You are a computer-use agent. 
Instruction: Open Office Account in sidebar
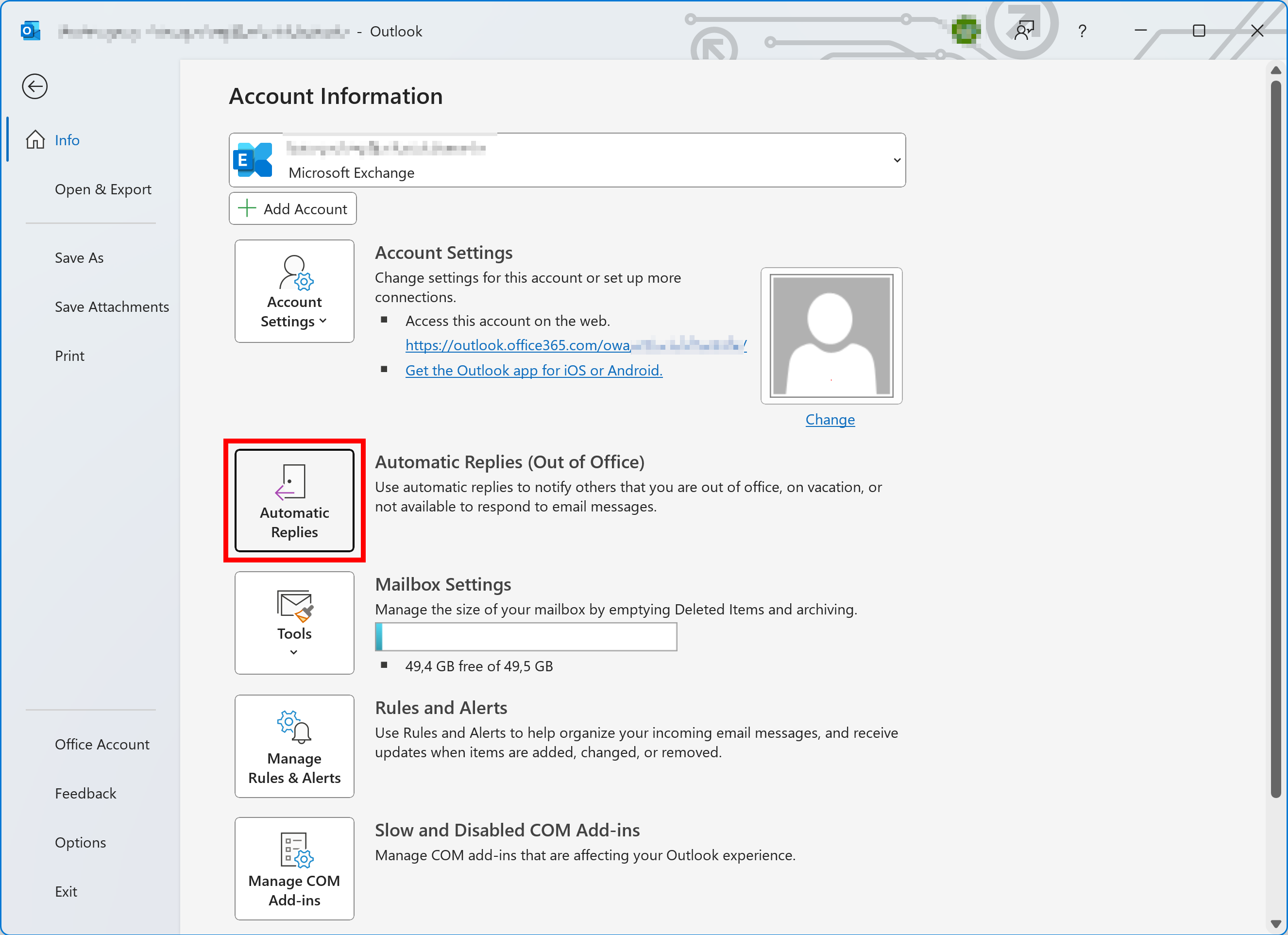[102, 744]
